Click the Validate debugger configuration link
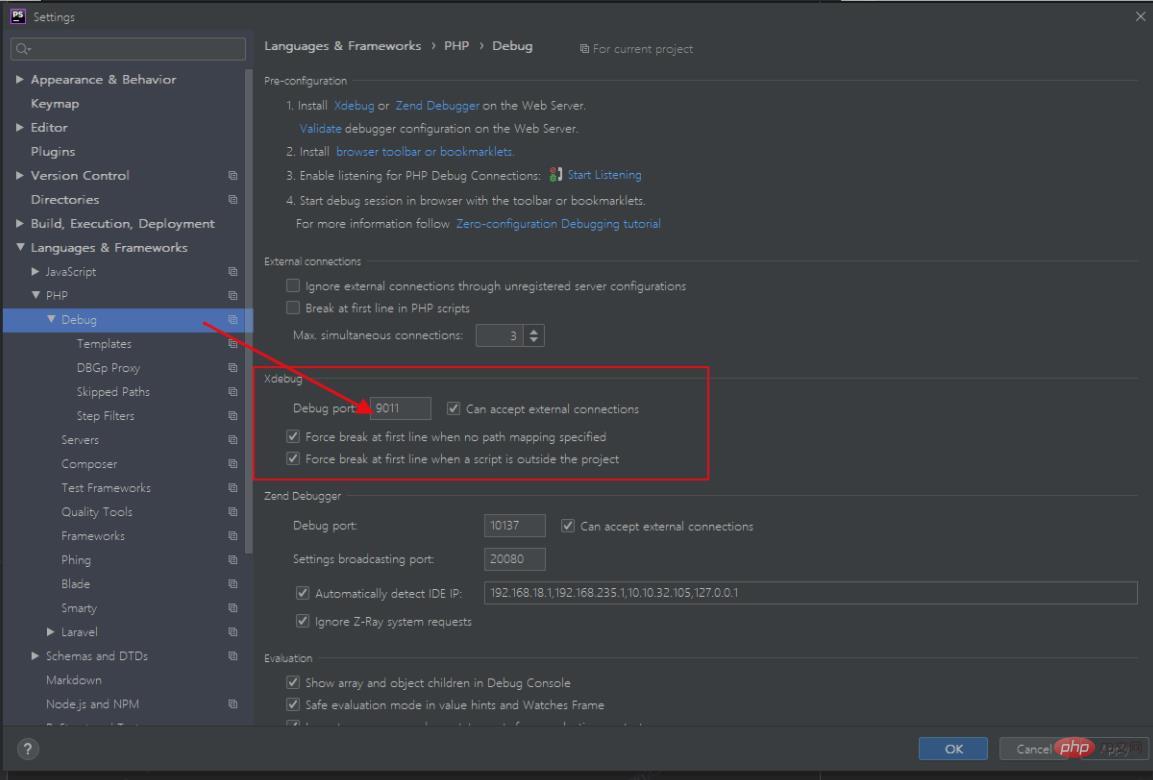 [x=320, y=129]
